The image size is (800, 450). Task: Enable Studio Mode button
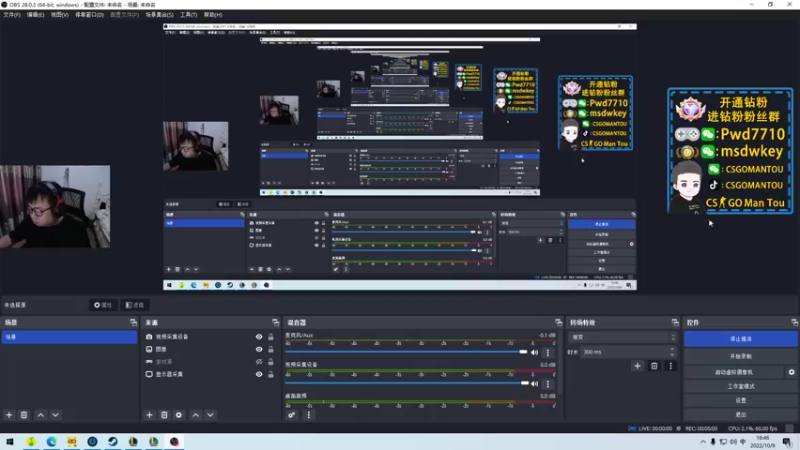pyautogui.click(x=740, y=386)
